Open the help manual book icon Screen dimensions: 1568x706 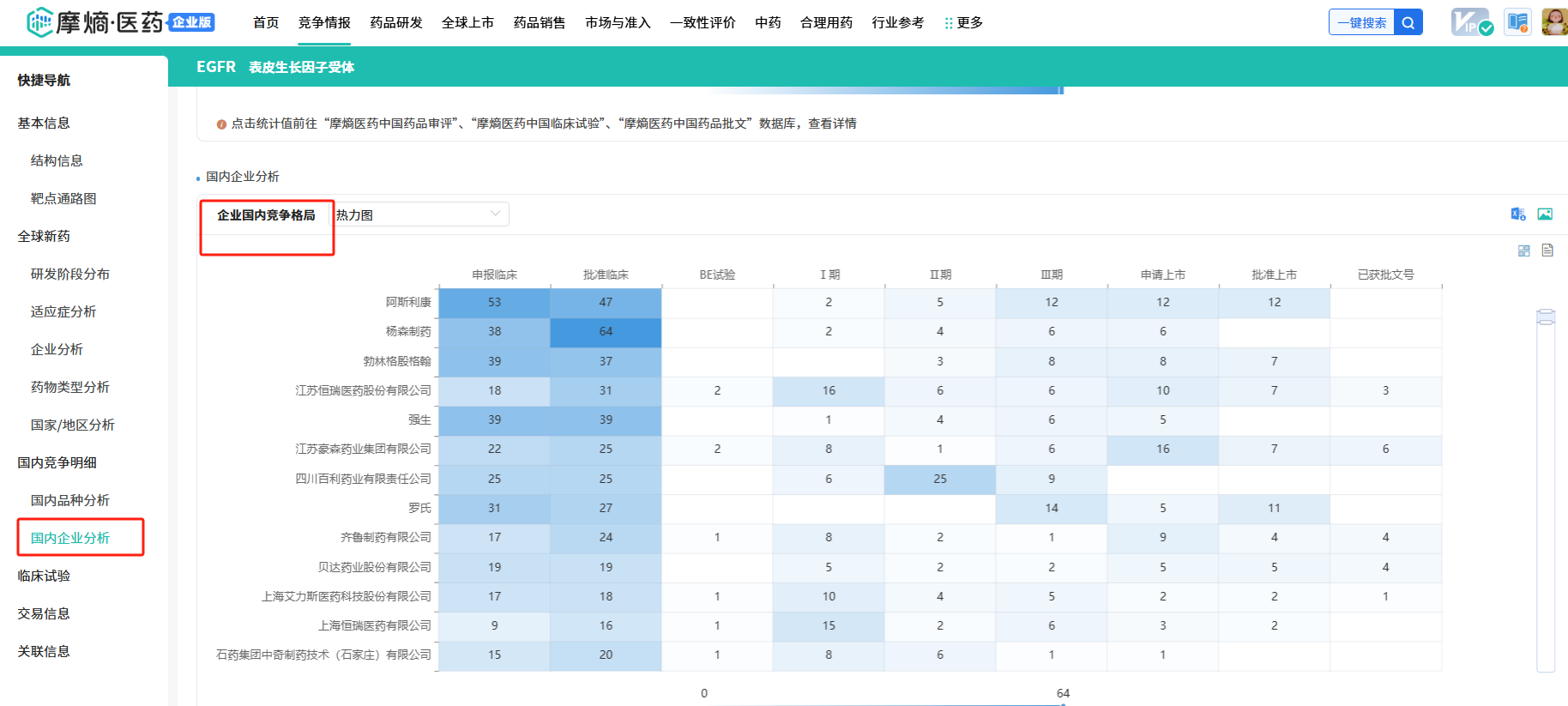pyautogui.click(x=1517, y=22)
